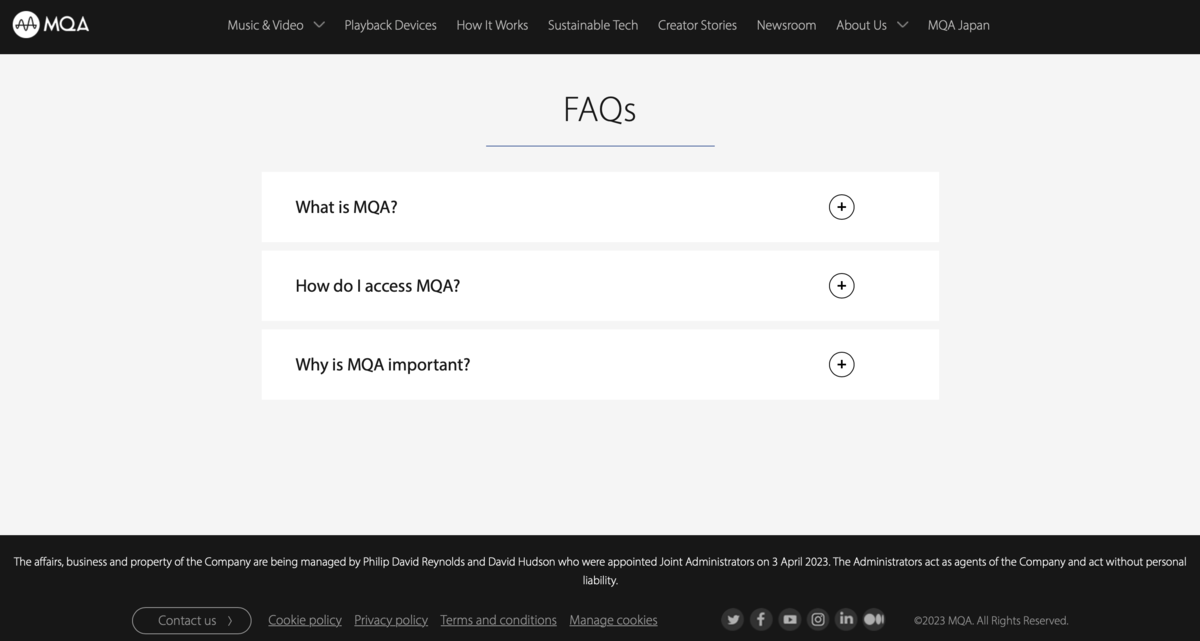Expand "Why is MQA important?" plus icon
The height and width of the screenshot is (641, 1200).
coord(842,365)
